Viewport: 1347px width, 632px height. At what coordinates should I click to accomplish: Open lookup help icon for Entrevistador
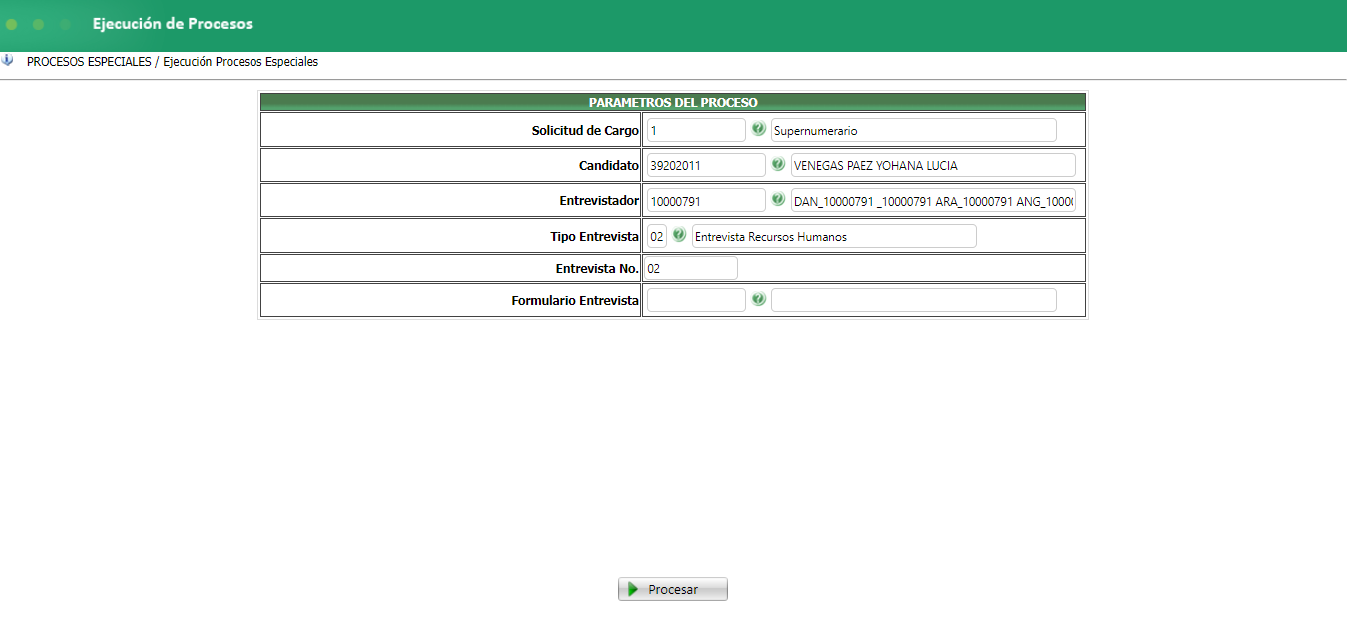[x=778, y=200]
